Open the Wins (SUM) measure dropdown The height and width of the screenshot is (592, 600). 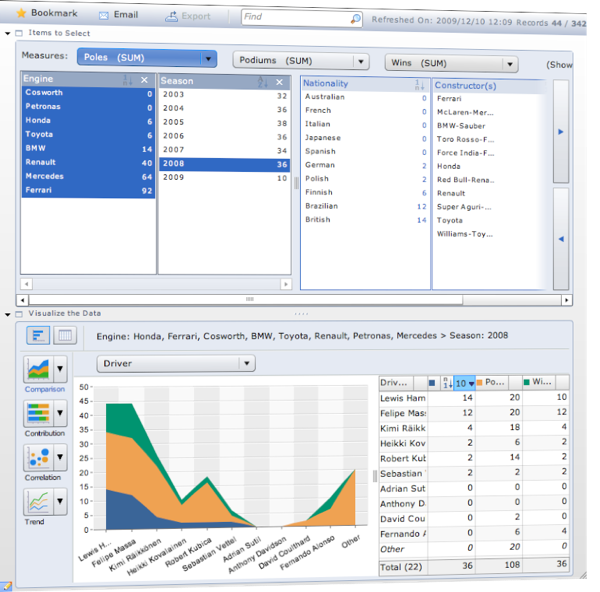pos(510,64)
